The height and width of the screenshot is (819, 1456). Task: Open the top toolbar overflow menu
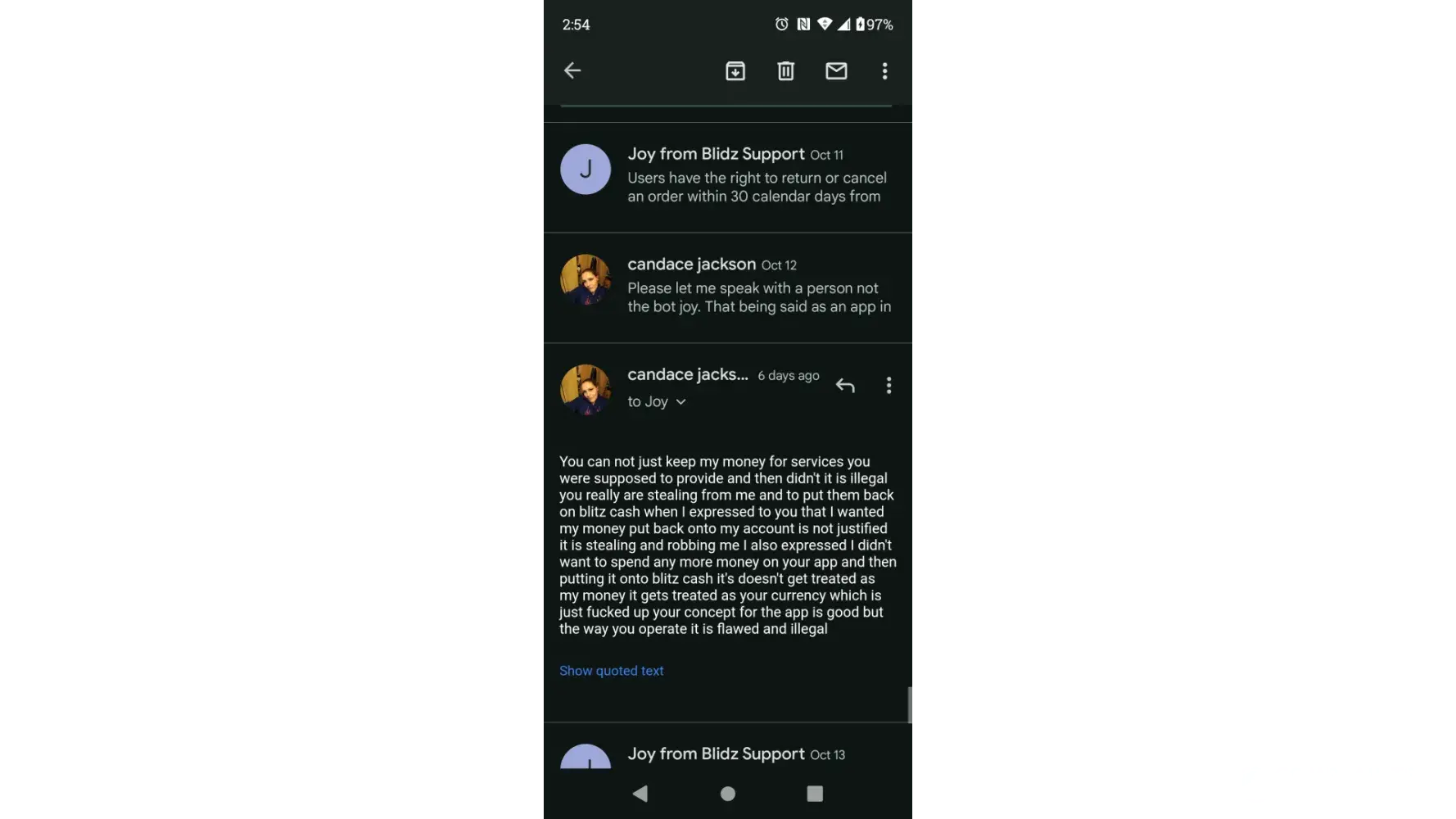click(x=884, y=71)
